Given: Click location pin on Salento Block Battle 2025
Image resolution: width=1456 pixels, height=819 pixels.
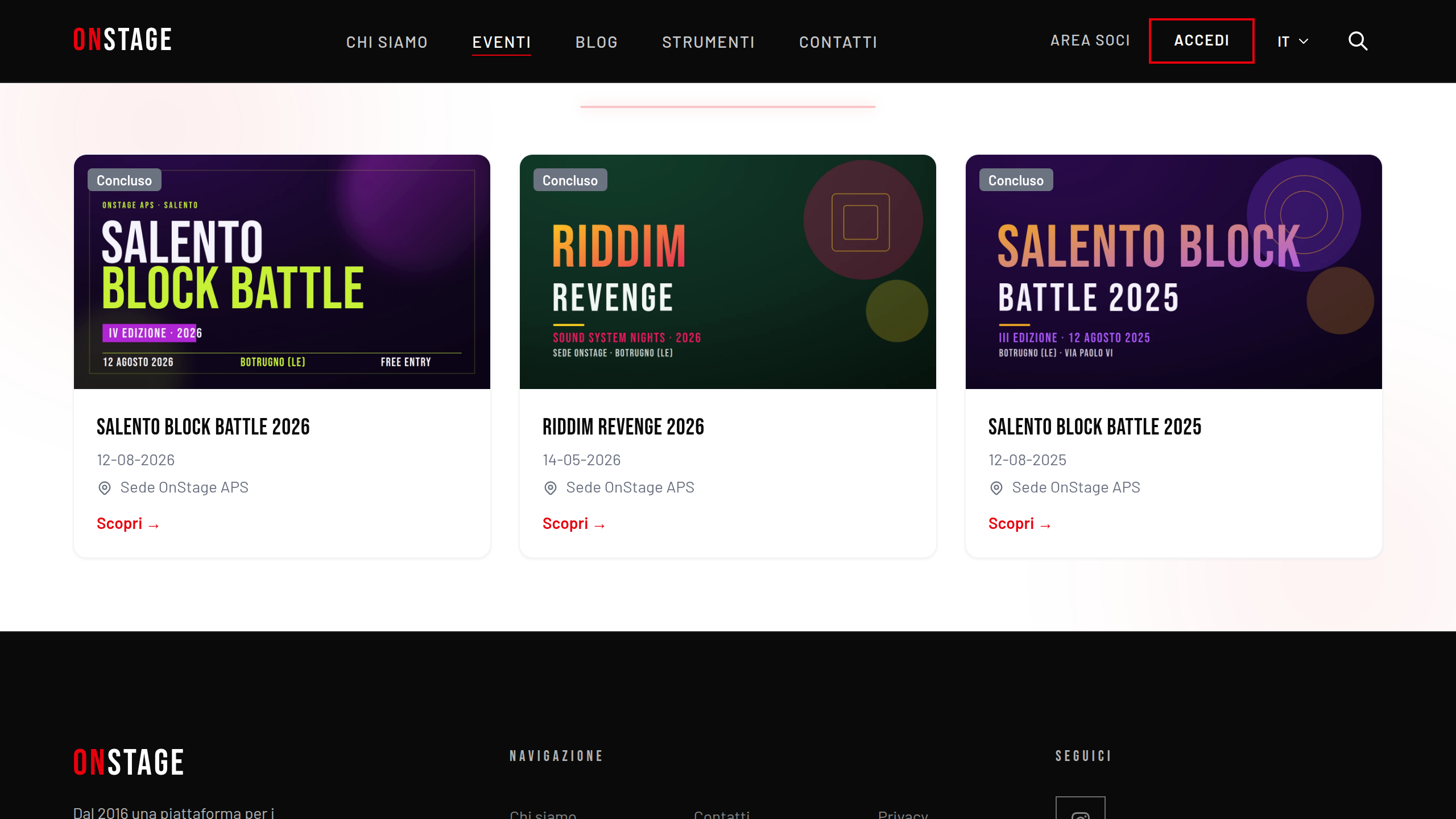Looking at the screenshot, I should pos(996,488).
